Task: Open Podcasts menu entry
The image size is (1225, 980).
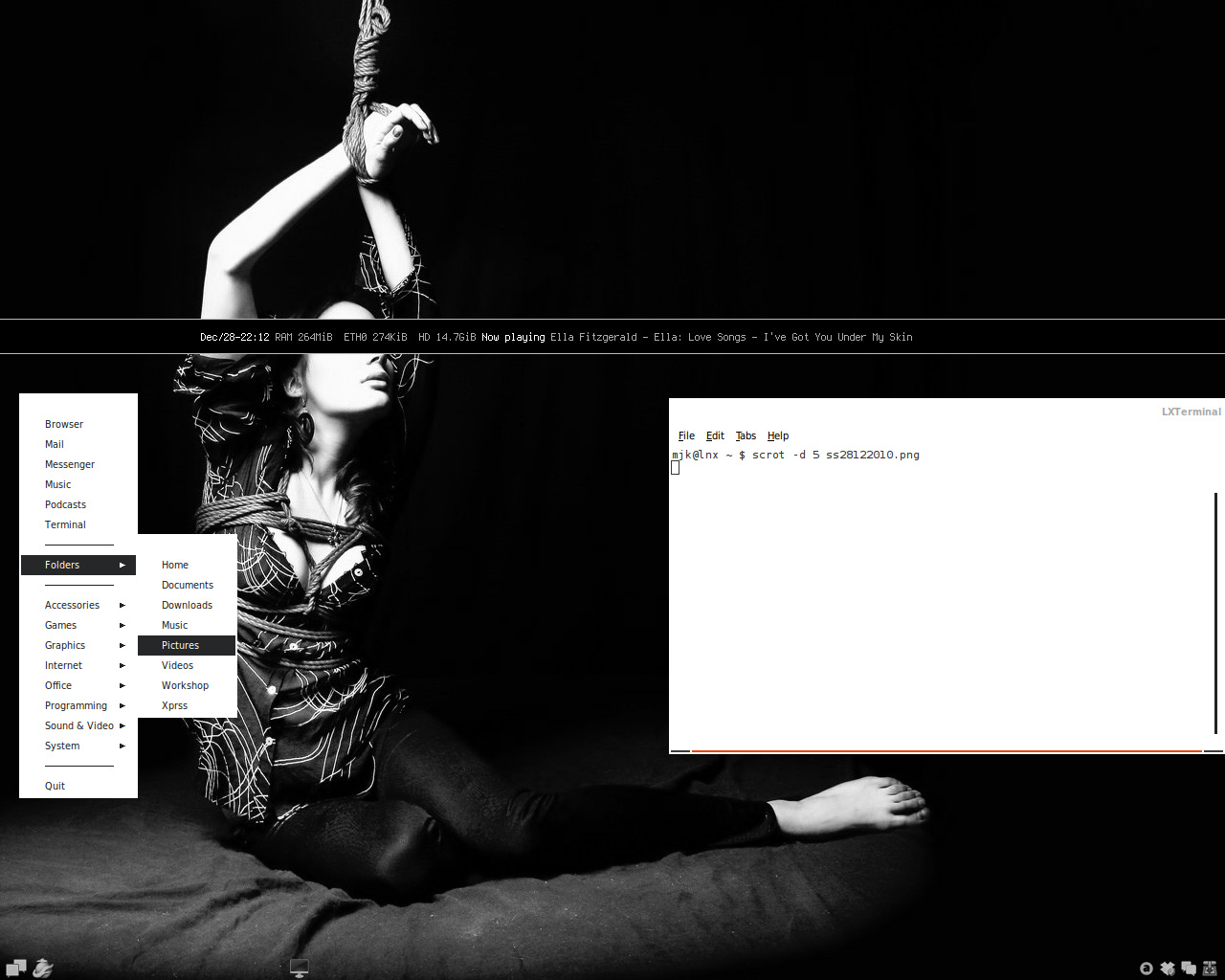Action: [x=78, y=504]
